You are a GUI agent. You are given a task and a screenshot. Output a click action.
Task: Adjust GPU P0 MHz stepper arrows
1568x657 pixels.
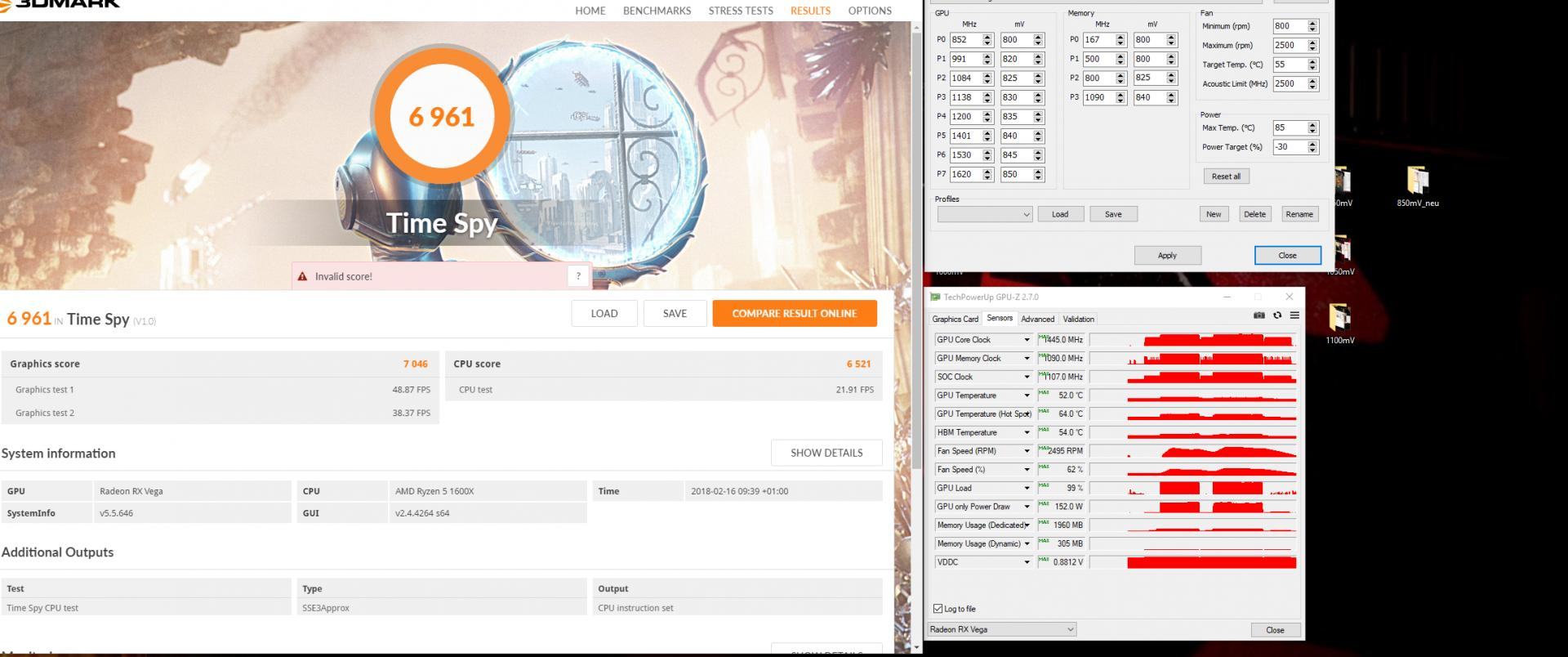(987, 39)
